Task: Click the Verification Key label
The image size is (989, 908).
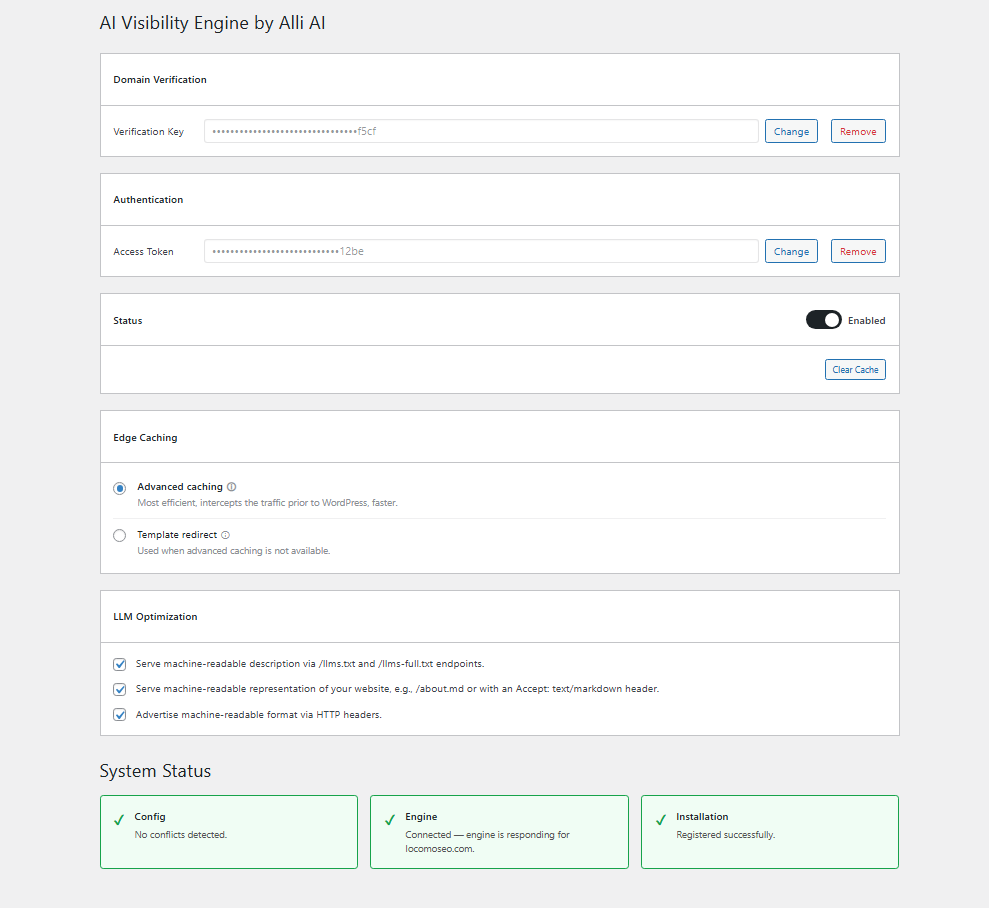Action: [x=148, y=132]
